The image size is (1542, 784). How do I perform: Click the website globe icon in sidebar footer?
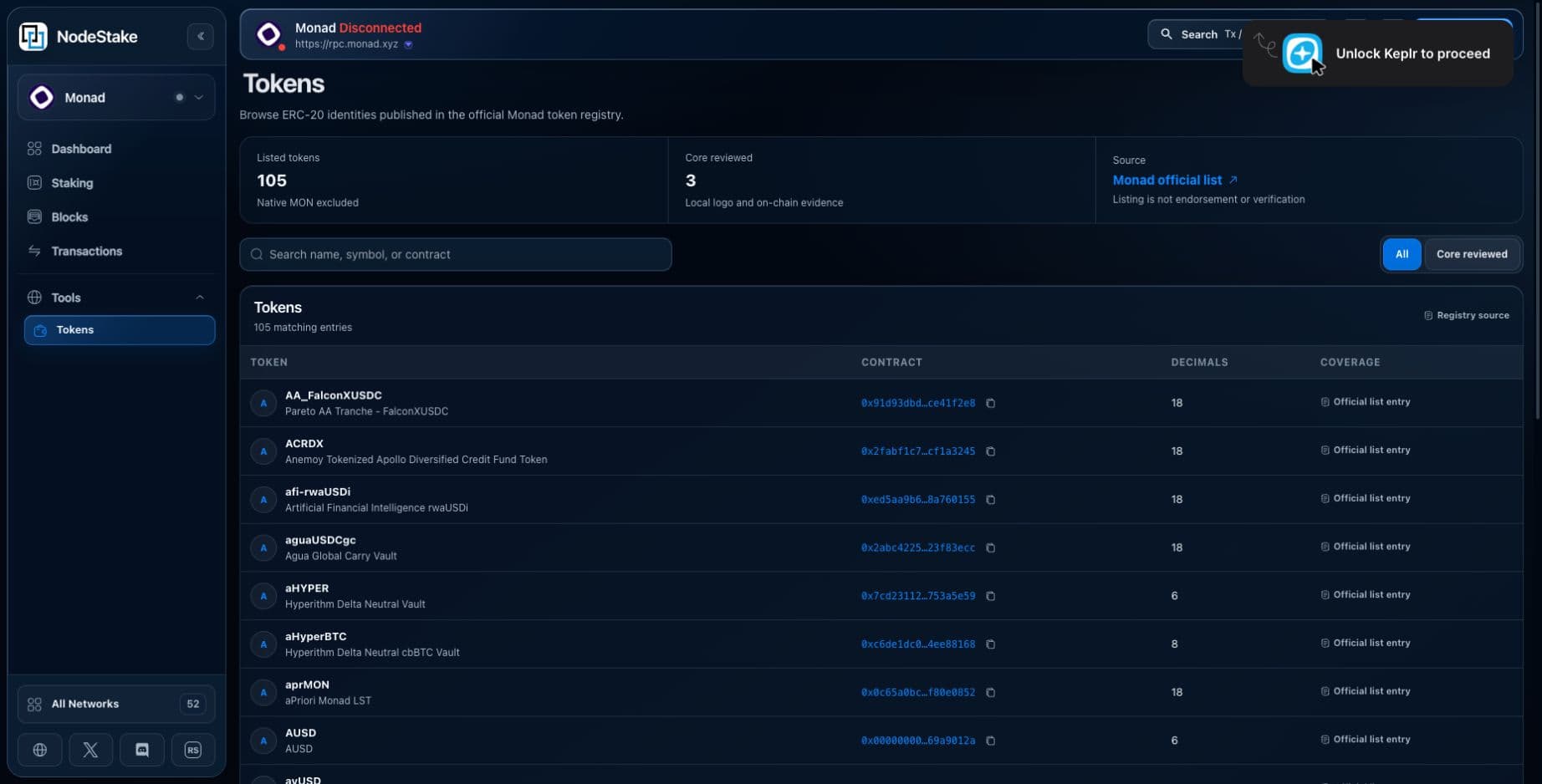point(40,750)
